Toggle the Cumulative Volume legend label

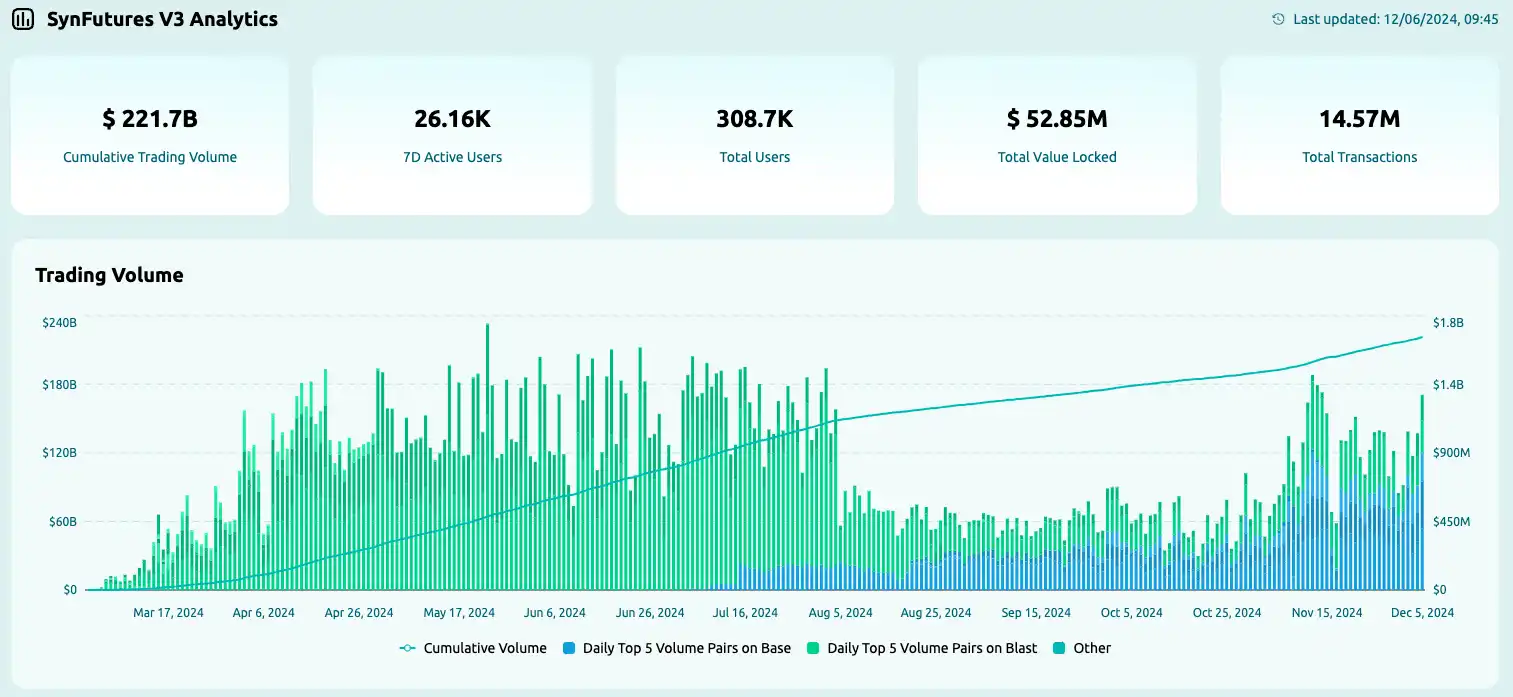485,648
